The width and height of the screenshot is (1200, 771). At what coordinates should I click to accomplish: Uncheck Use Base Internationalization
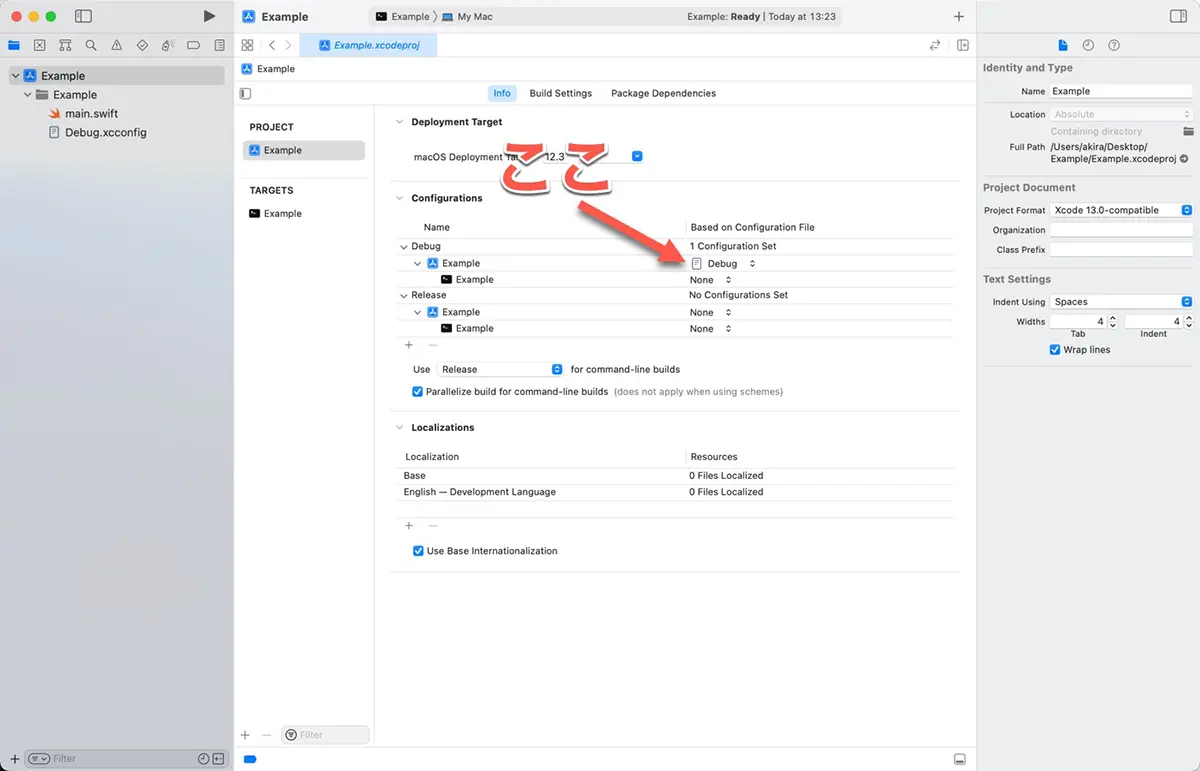tap(419, 551)
